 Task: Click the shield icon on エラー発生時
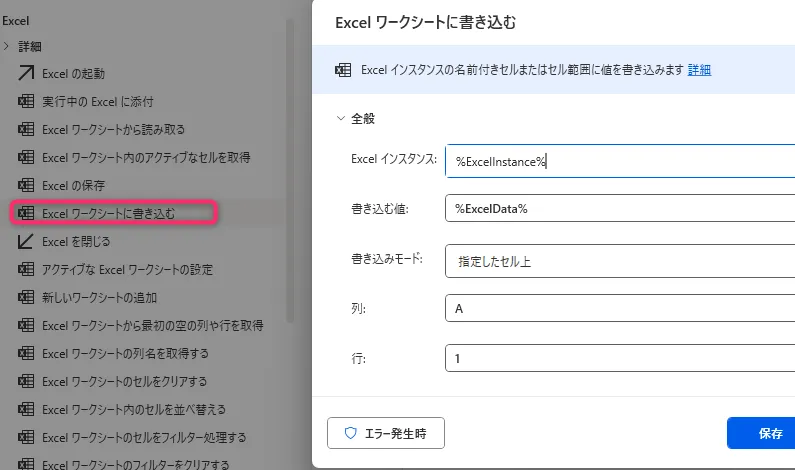[x=350, y=433]
